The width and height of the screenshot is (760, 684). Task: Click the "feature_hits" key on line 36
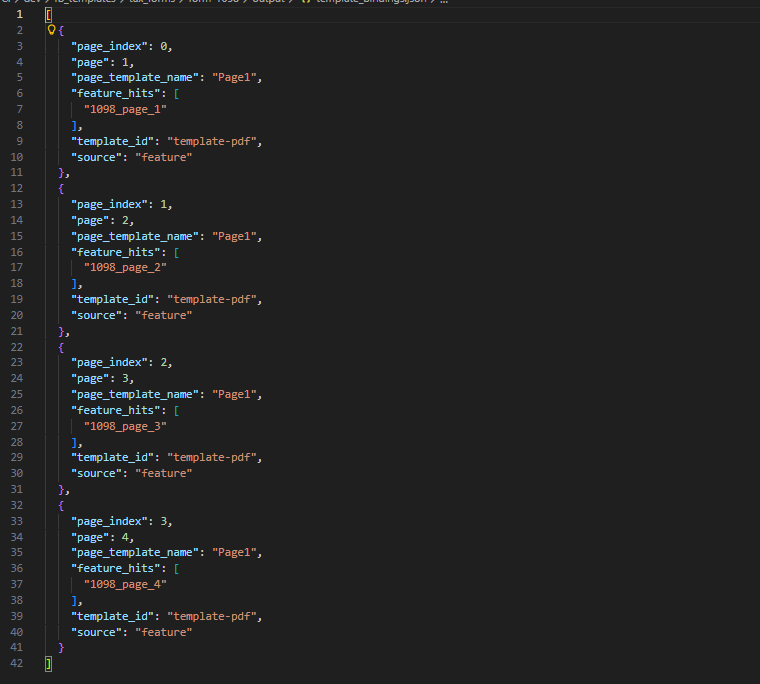[x=116, y=569]
